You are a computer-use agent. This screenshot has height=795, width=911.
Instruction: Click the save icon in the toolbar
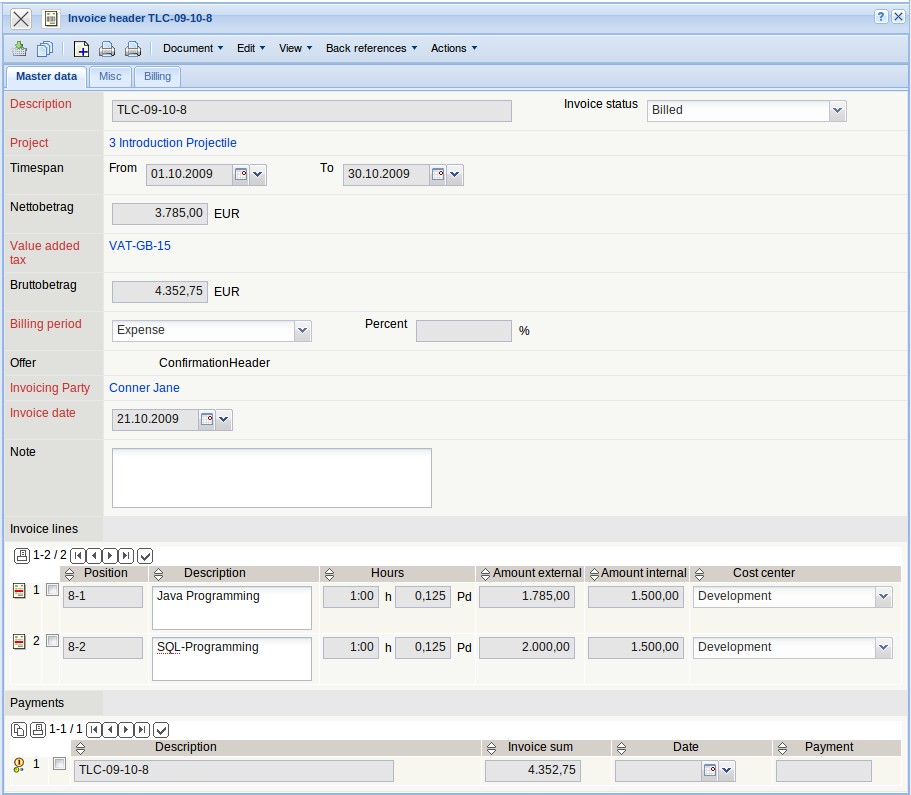[x=20, y=48]
